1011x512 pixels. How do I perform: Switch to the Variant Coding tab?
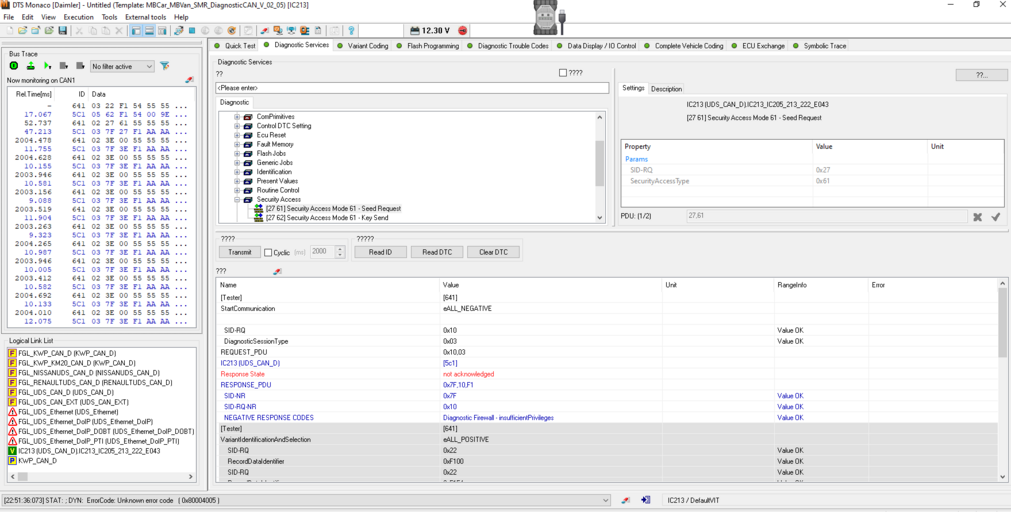(363, 46)
